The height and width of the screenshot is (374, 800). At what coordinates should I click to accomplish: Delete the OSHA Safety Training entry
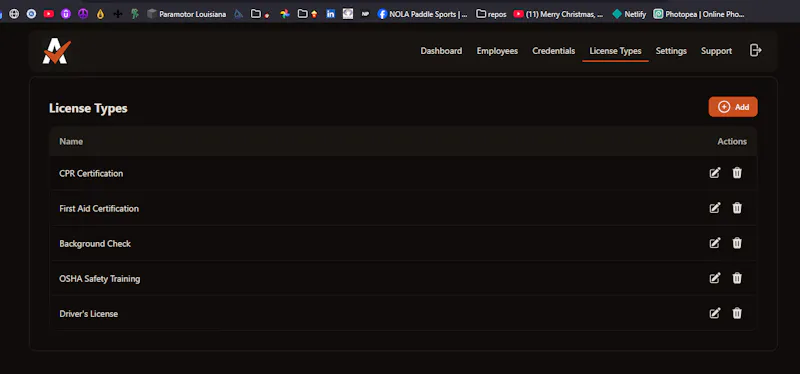click(737, 278)
